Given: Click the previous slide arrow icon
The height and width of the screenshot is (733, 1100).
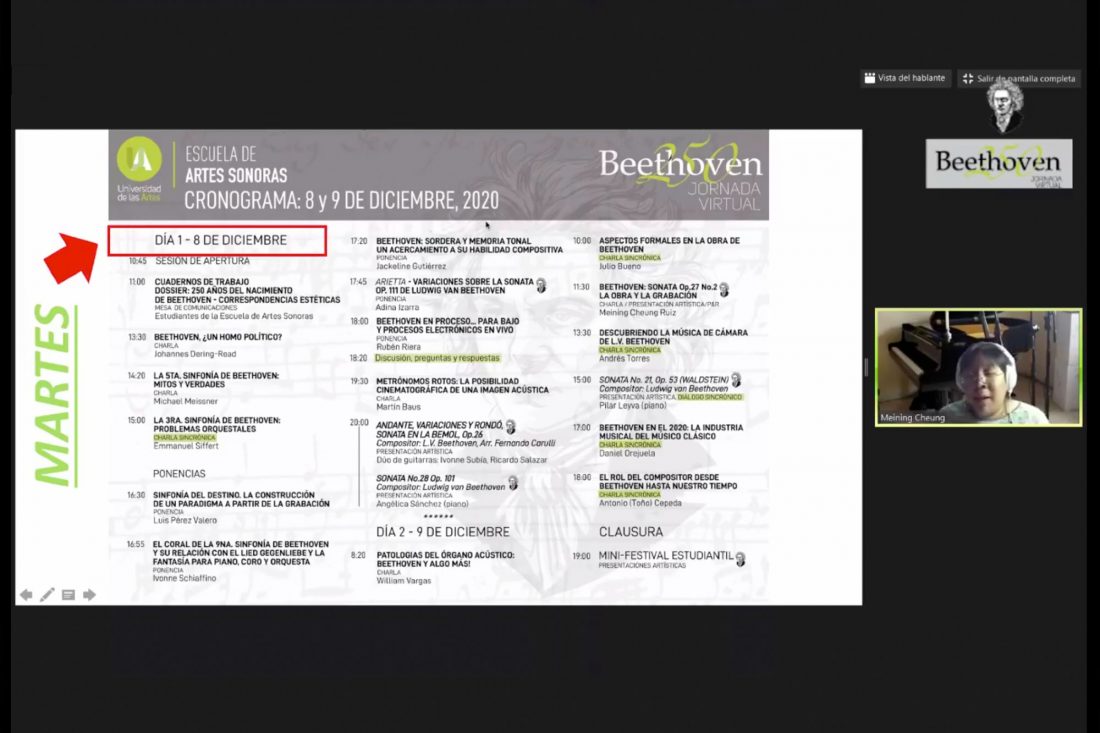Looking at the screenshot, I should (27, 595).
